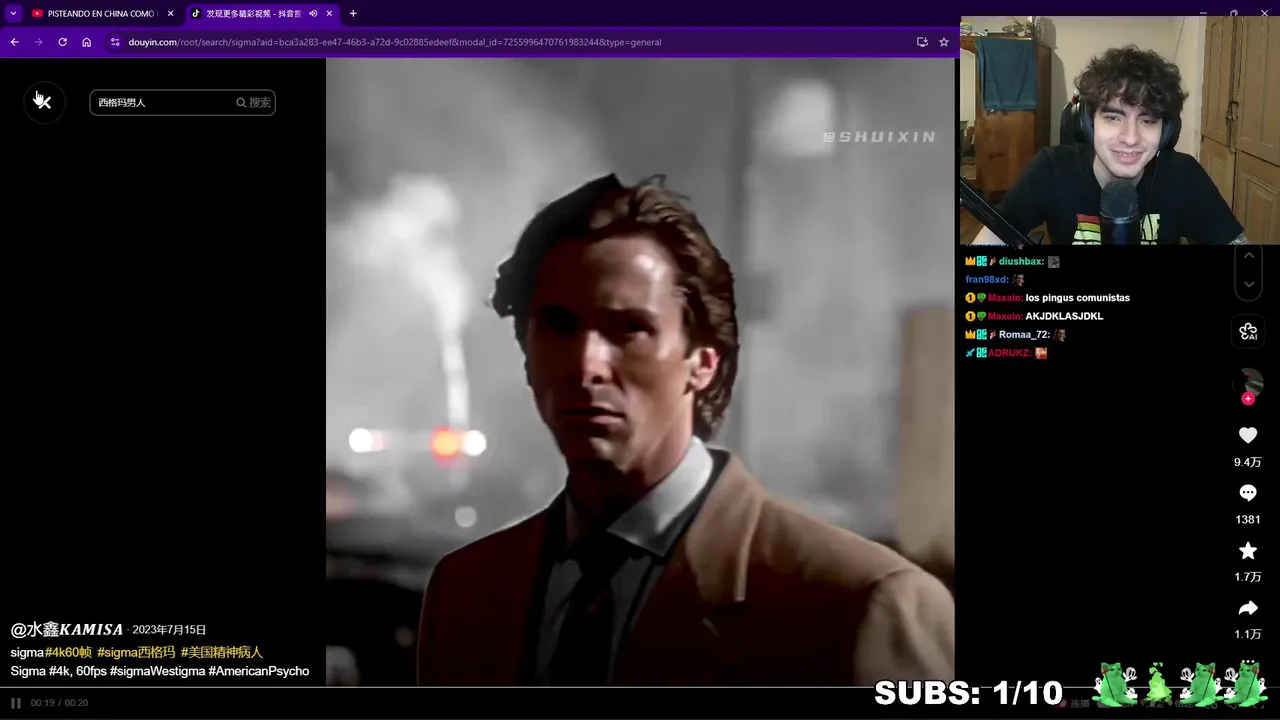Click the share count 1.1万
Viewport: 1280px width, 720px height.
(1248, 634)
